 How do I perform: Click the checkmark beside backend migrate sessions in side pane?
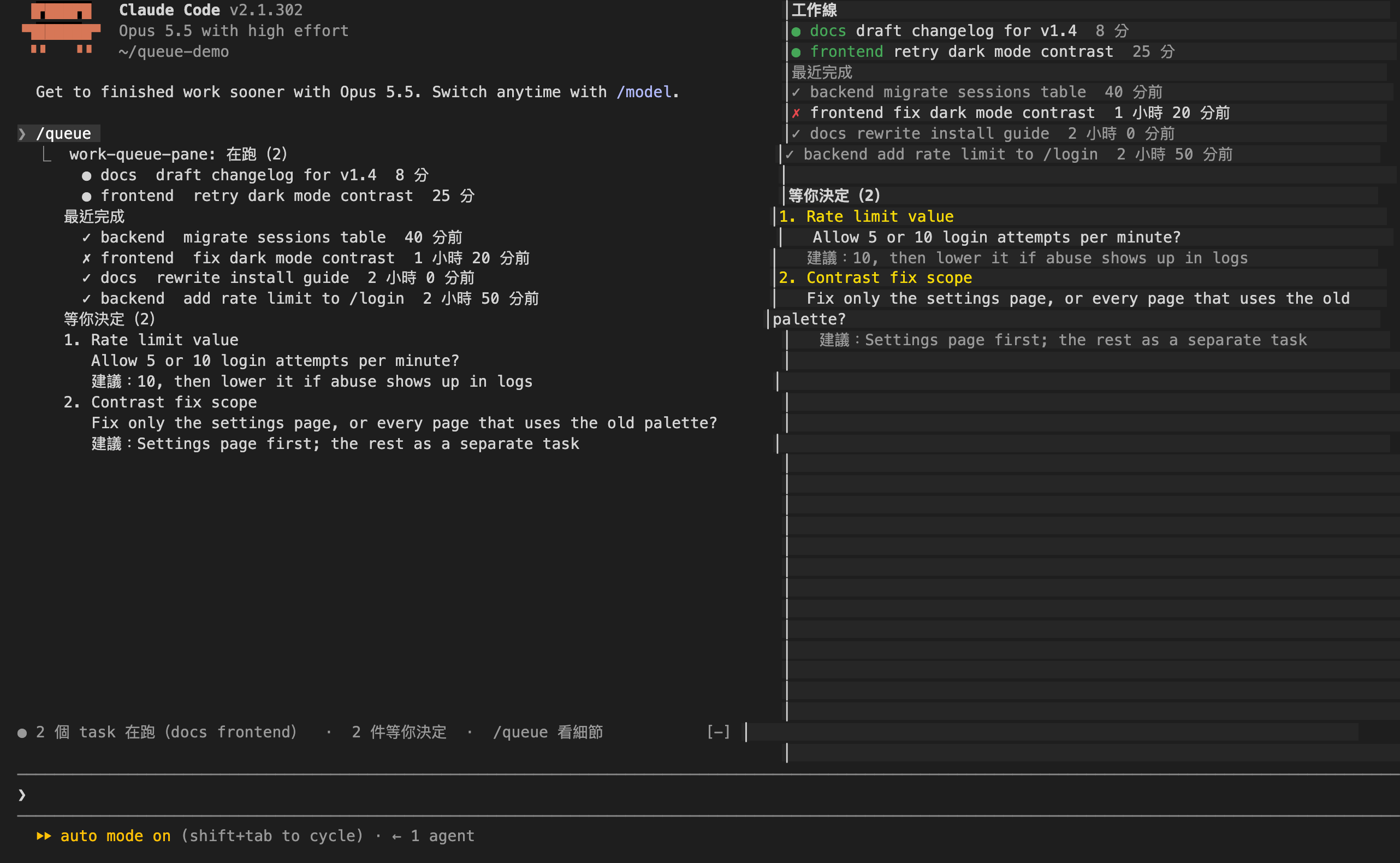[x=796, y=92]
